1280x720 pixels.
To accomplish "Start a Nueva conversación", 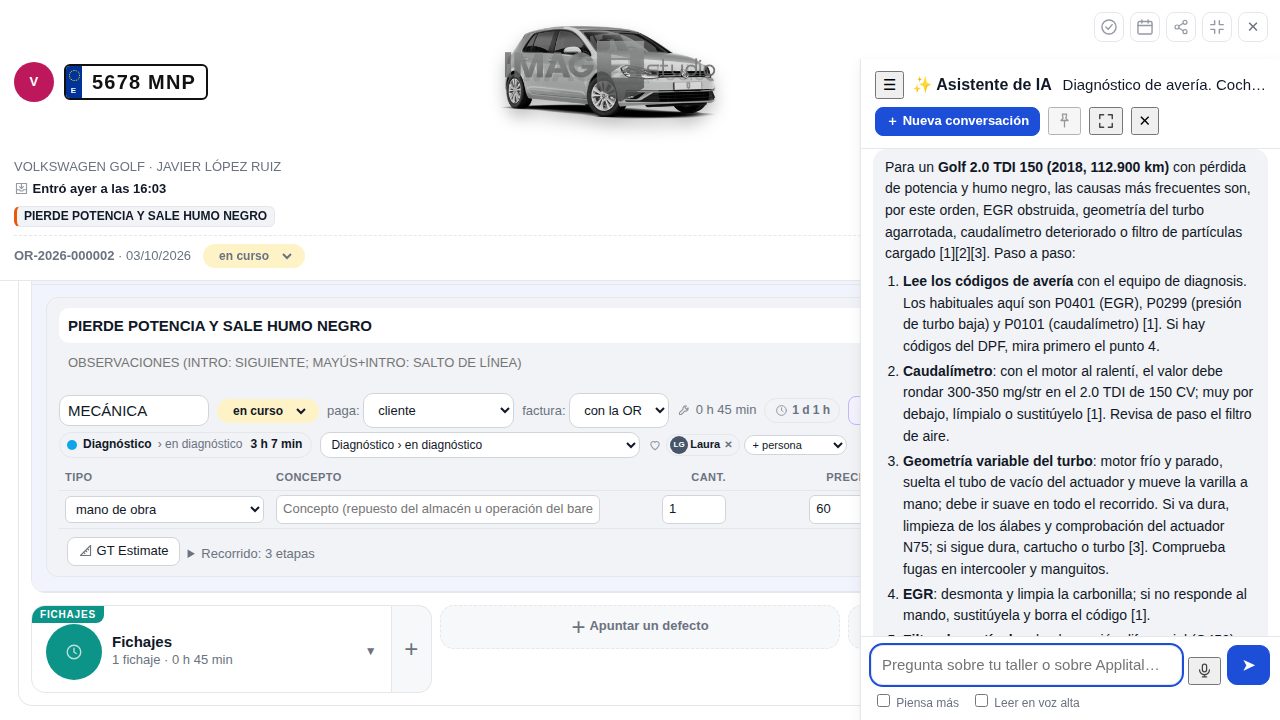I will tap(957, 121).
